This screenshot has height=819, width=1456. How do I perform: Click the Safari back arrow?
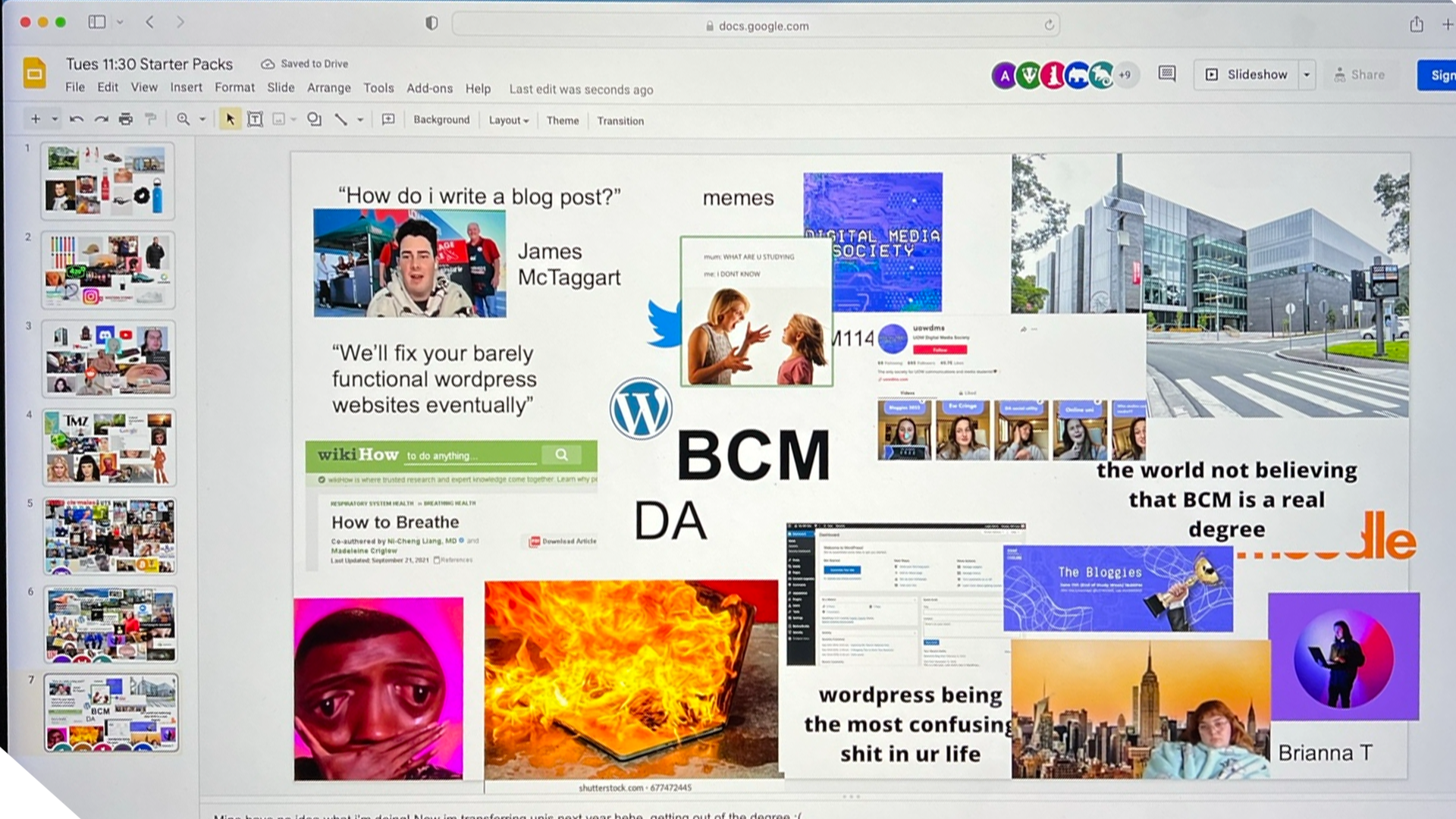[x=149, y=22]
